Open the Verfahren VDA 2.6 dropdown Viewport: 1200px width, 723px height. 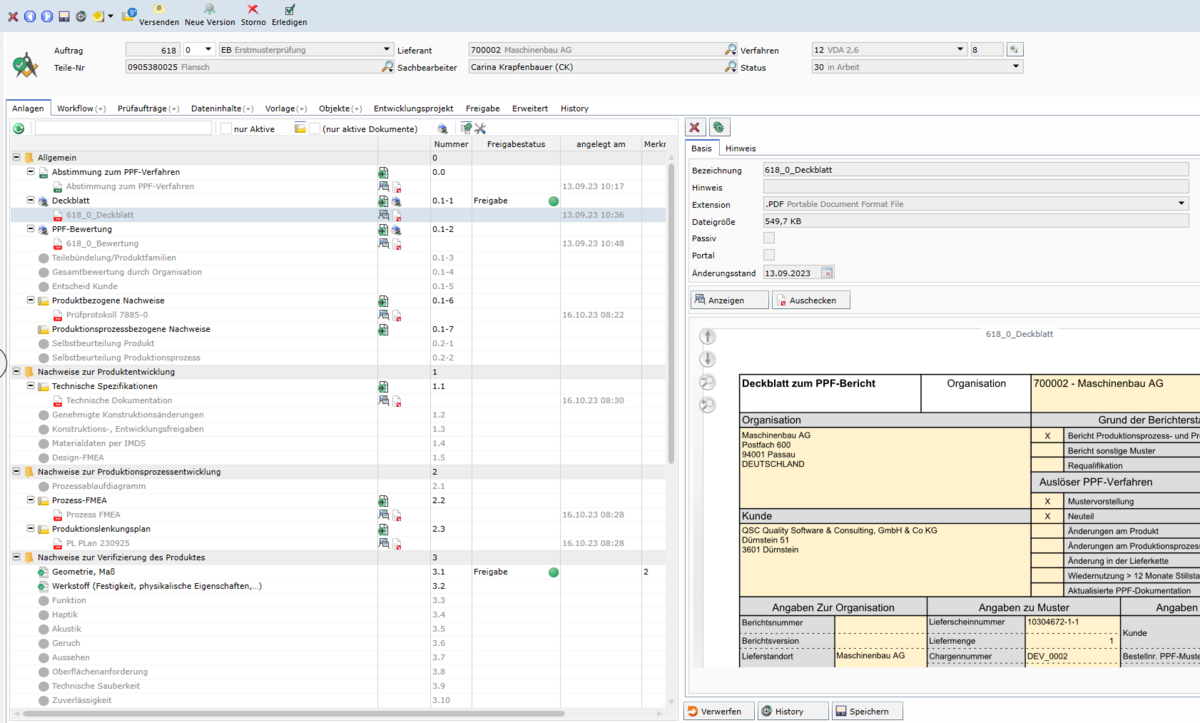[x=961, y=49]
